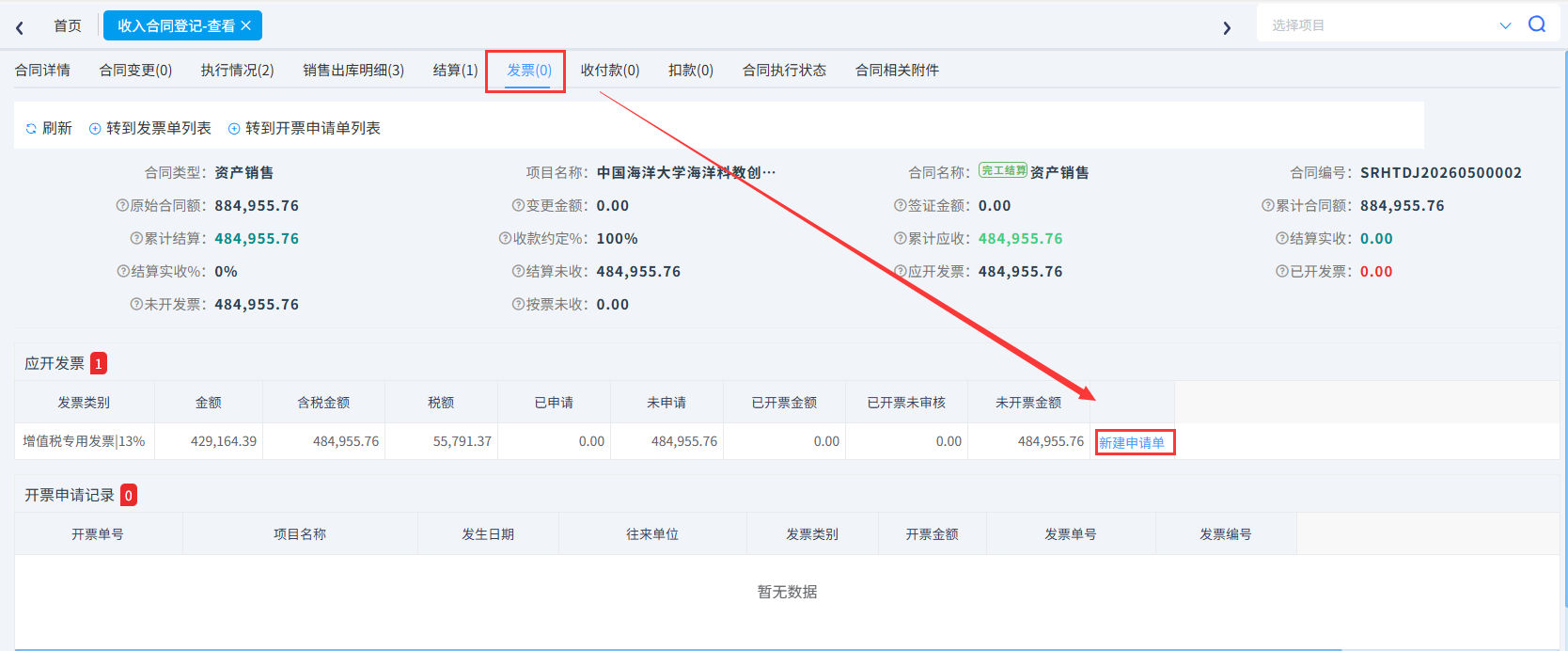1568x651 pixels.
Task: Close the 收入合同登记-查看 tab
Action: (x=246, y=25)
